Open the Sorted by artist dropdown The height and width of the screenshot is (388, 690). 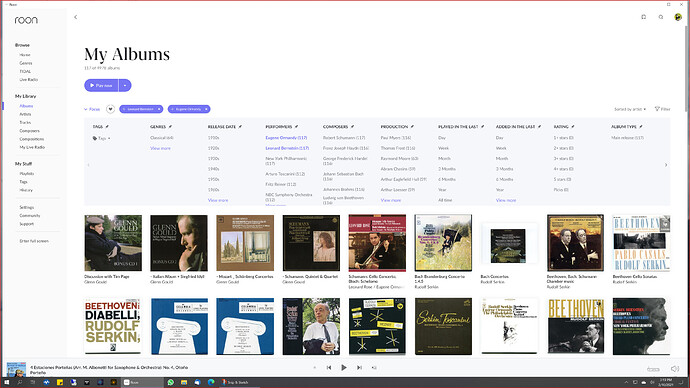(630, 109)
